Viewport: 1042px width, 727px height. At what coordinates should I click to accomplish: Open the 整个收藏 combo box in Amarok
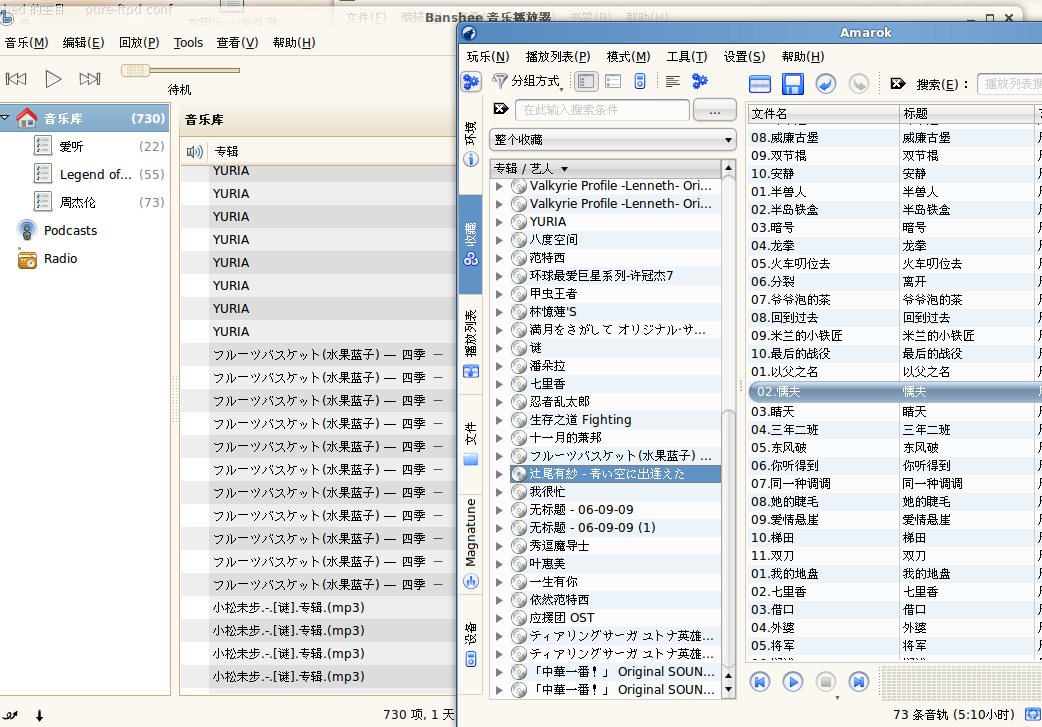point(613,140)
